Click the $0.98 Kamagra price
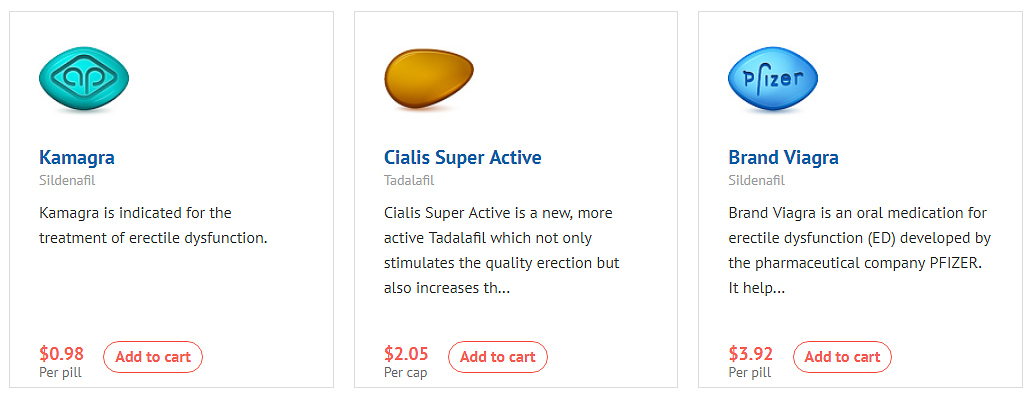1034x399 pixels. (x=61, y=353)
